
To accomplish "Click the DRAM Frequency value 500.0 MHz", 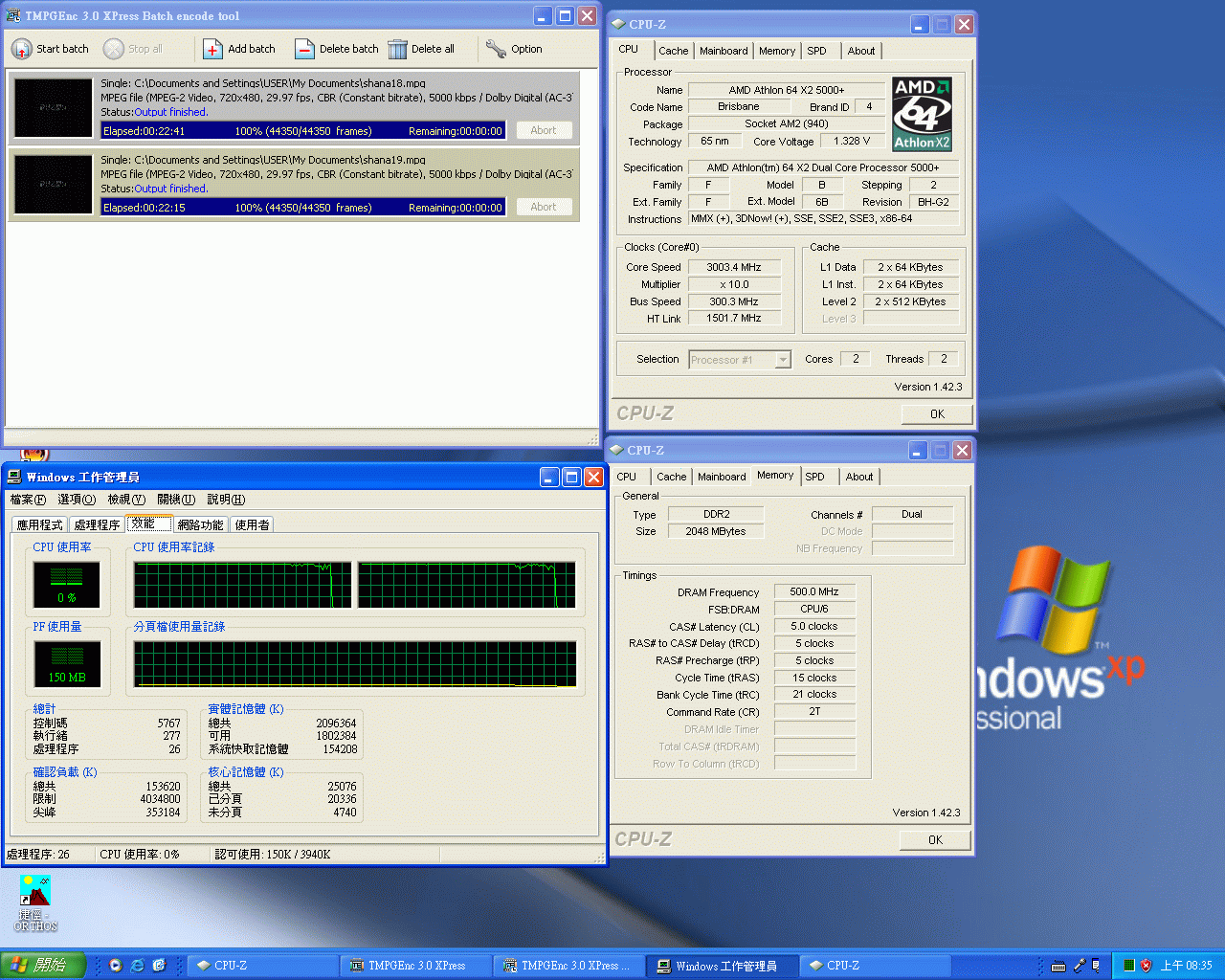I will click(814, 592).
